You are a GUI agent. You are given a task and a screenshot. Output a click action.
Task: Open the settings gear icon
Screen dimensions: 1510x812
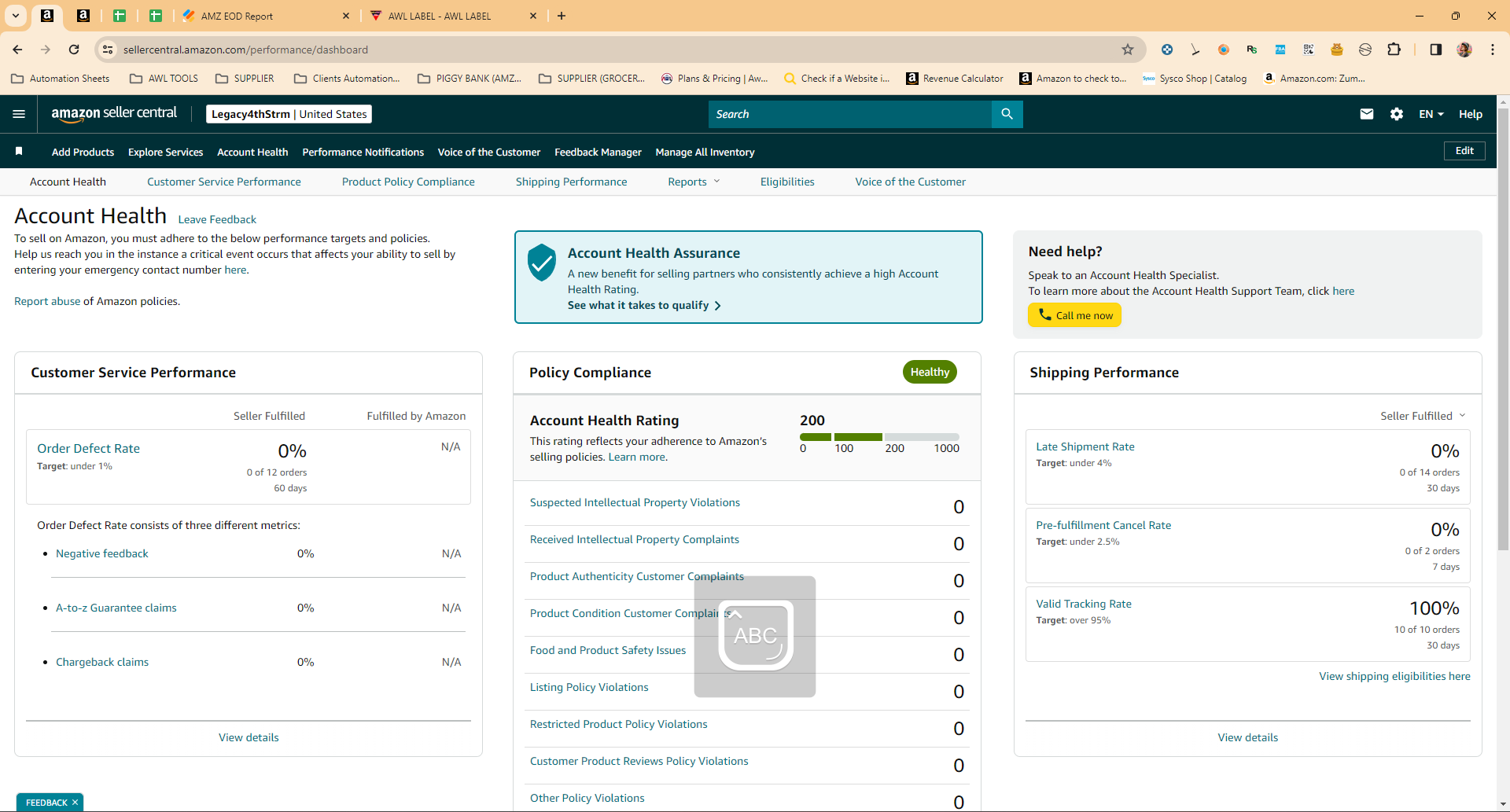pyautogui.click(x=1397, y=114)
